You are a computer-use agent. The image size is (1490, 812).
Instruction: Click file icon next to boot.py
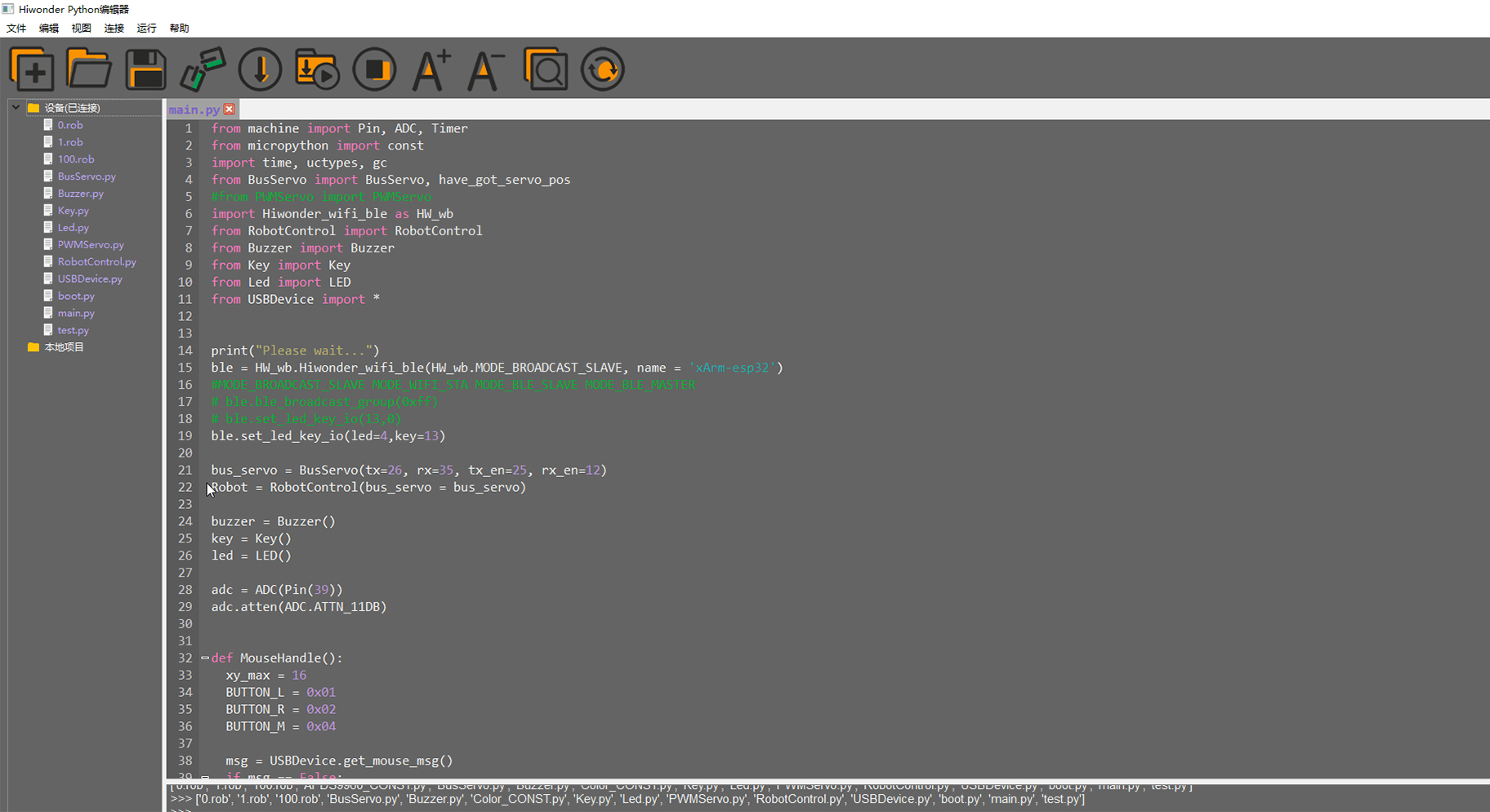(x=48, y=296)
